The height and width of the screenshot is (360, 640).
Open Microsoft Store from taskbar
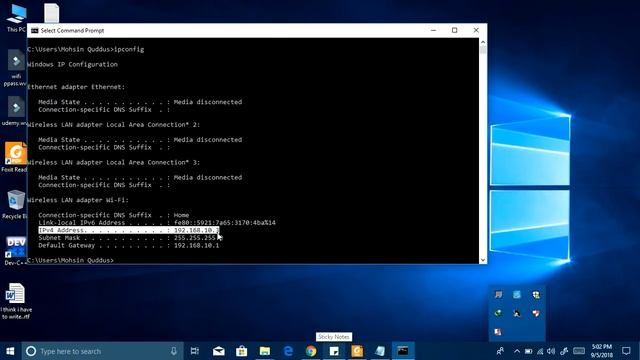(242, 351)
